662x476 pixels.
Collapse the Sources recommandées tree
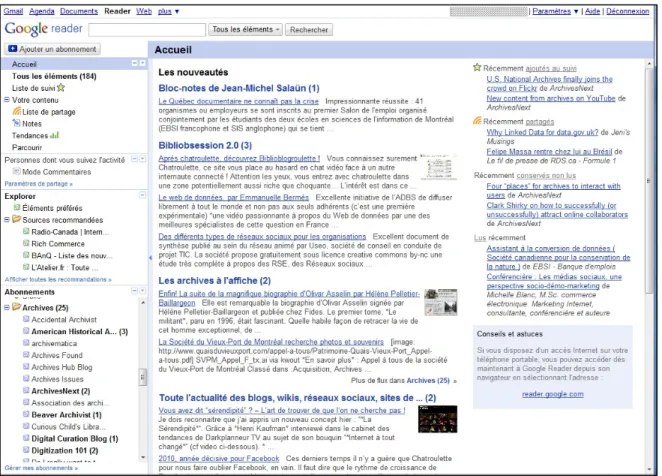coord(7,220)
